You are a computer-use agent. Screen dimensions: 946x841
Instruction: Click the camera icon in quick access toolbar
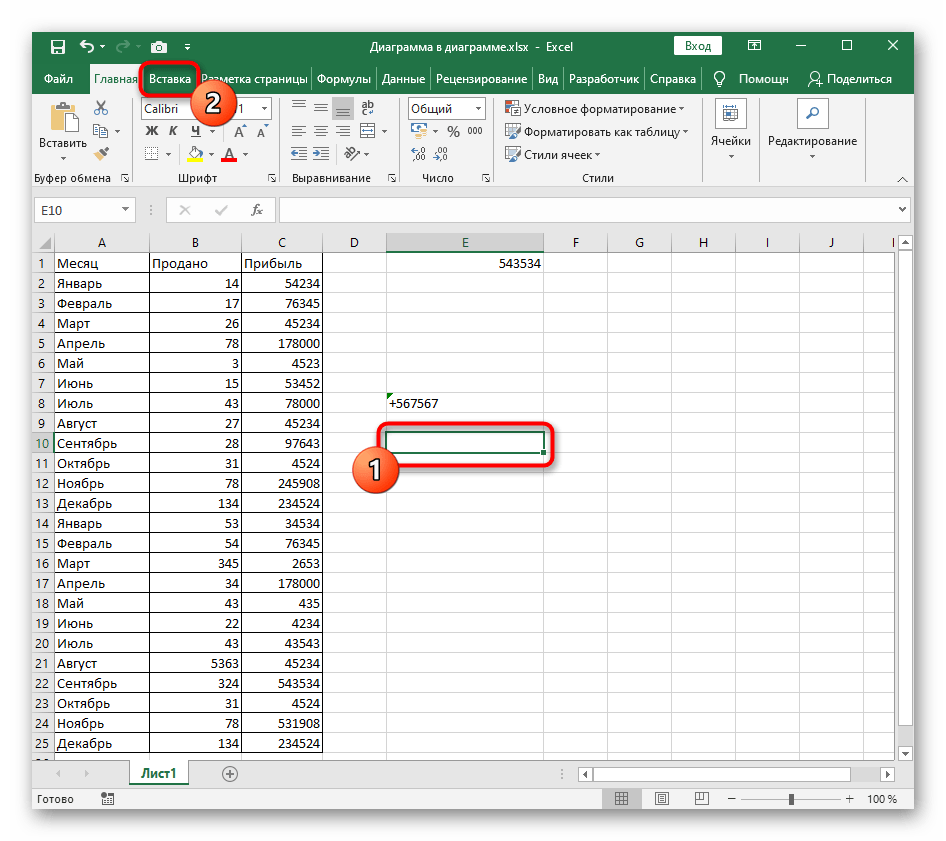159,47
